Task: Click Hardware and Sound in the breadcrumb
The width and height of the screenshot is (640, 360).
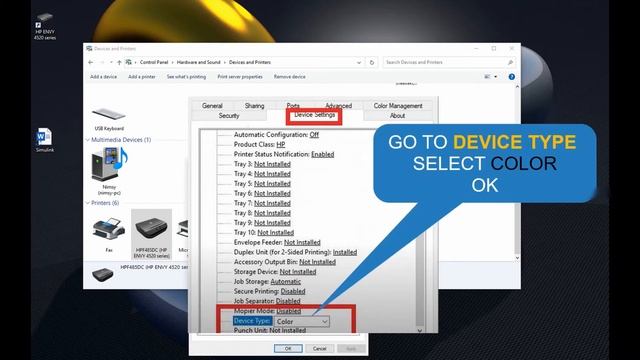Action: click(x=198, y=62)
